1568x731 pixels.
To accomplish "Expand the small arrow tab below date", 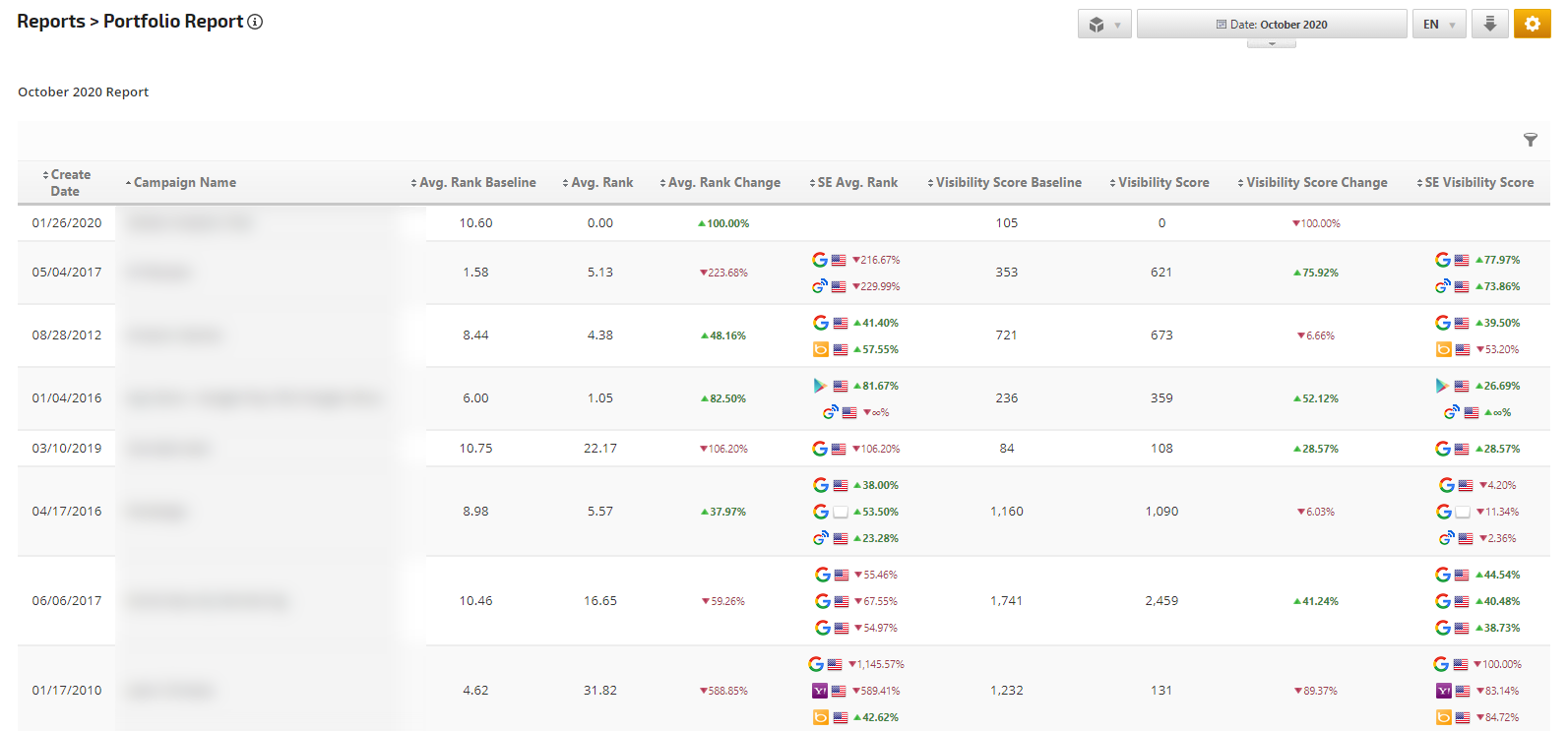I will coord(1271,43).
